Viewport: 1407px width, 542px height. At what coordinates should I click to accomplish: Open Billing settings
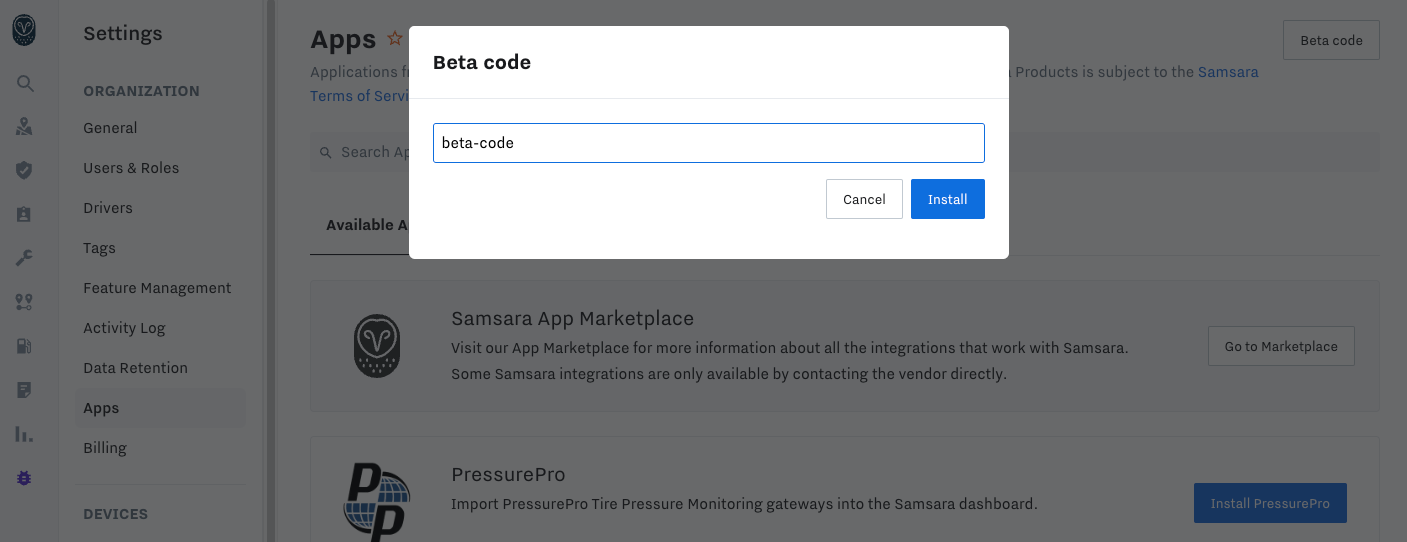click(x=105, y=448)
